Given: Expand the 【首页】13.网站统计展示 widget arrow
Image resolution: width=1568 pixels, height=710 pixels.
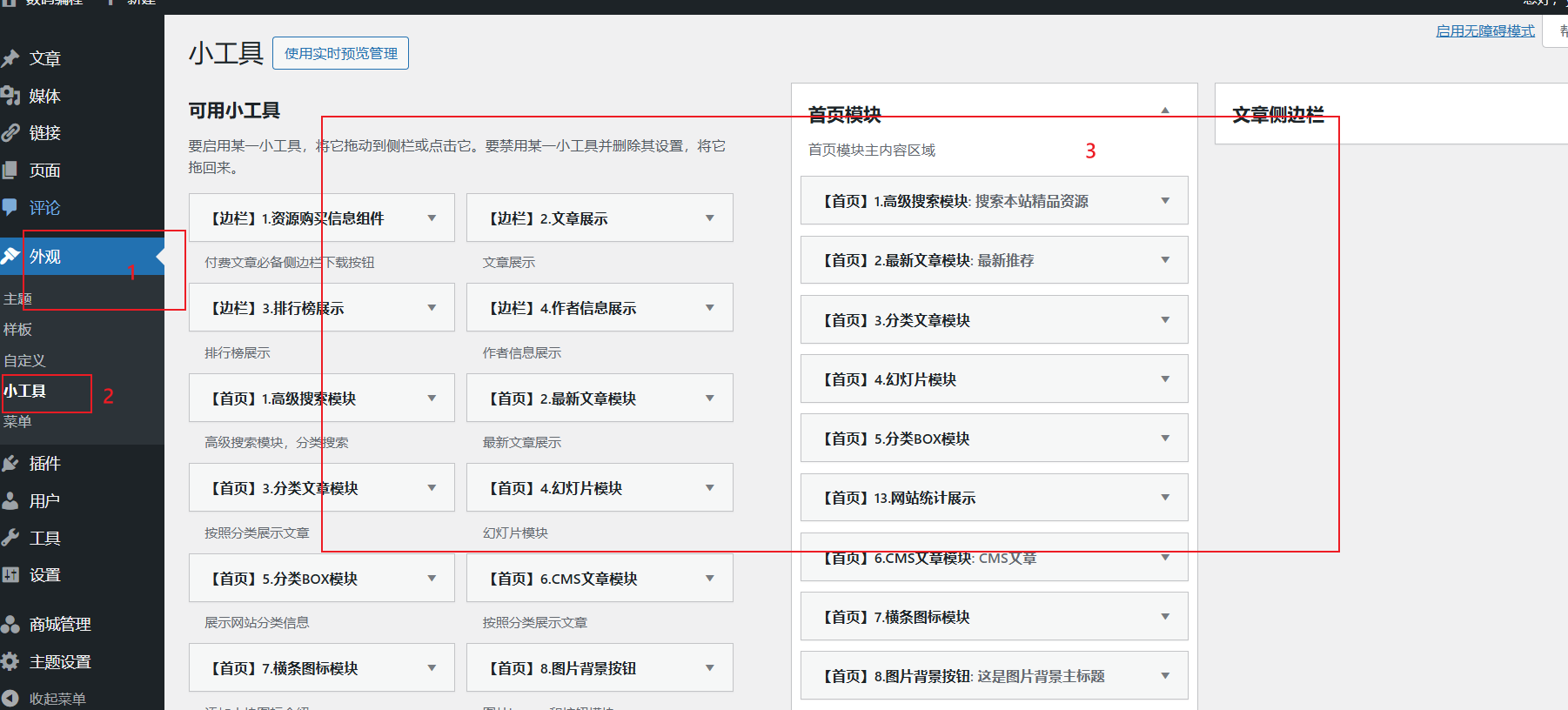Looking at the screenshot, I should pos(1165,498).
